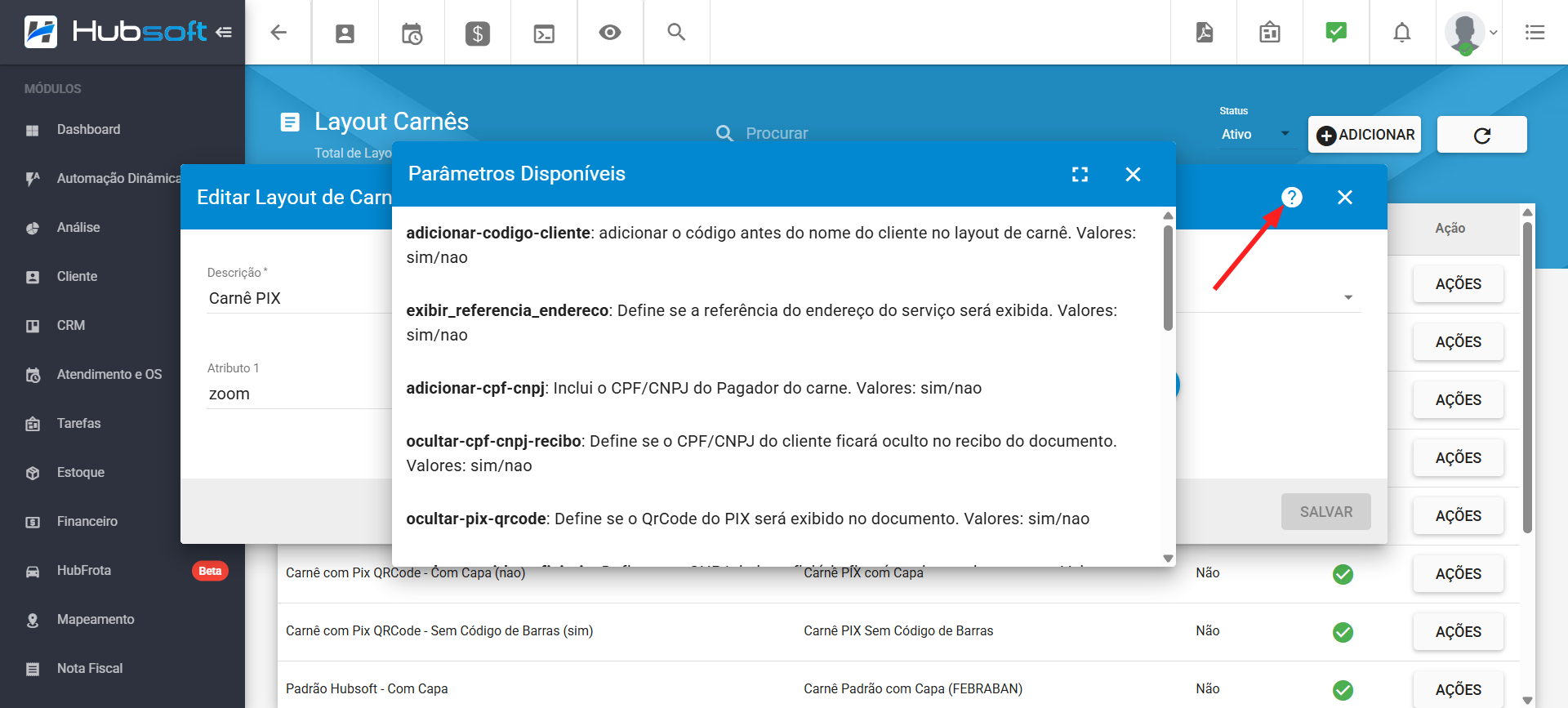This screenshot has width=1568, height=708.
Task: Open the calendar clock icon in toolbar
Action: click(412, 33)
